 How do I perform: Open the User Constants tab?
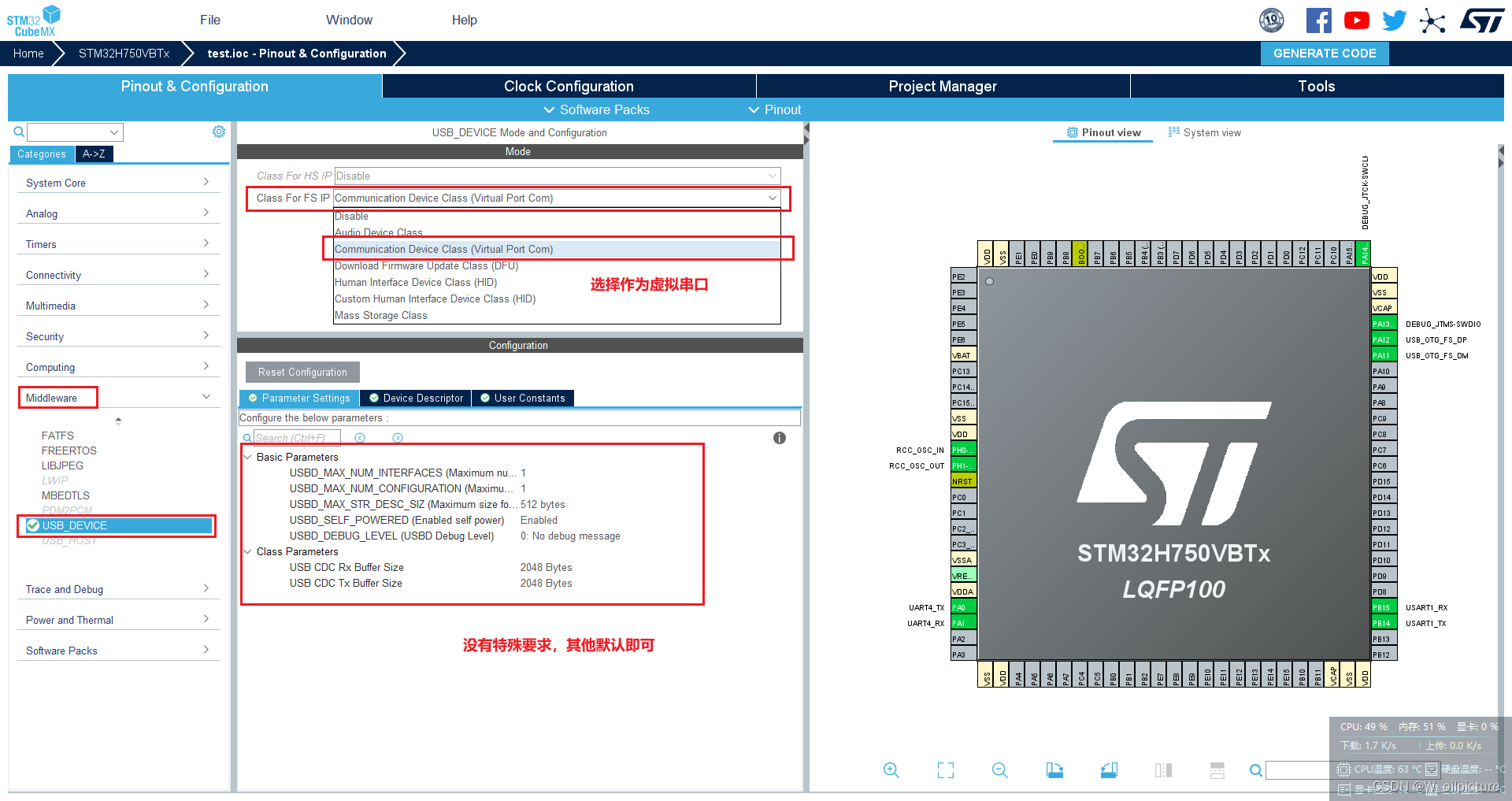[x=523, y=398]
